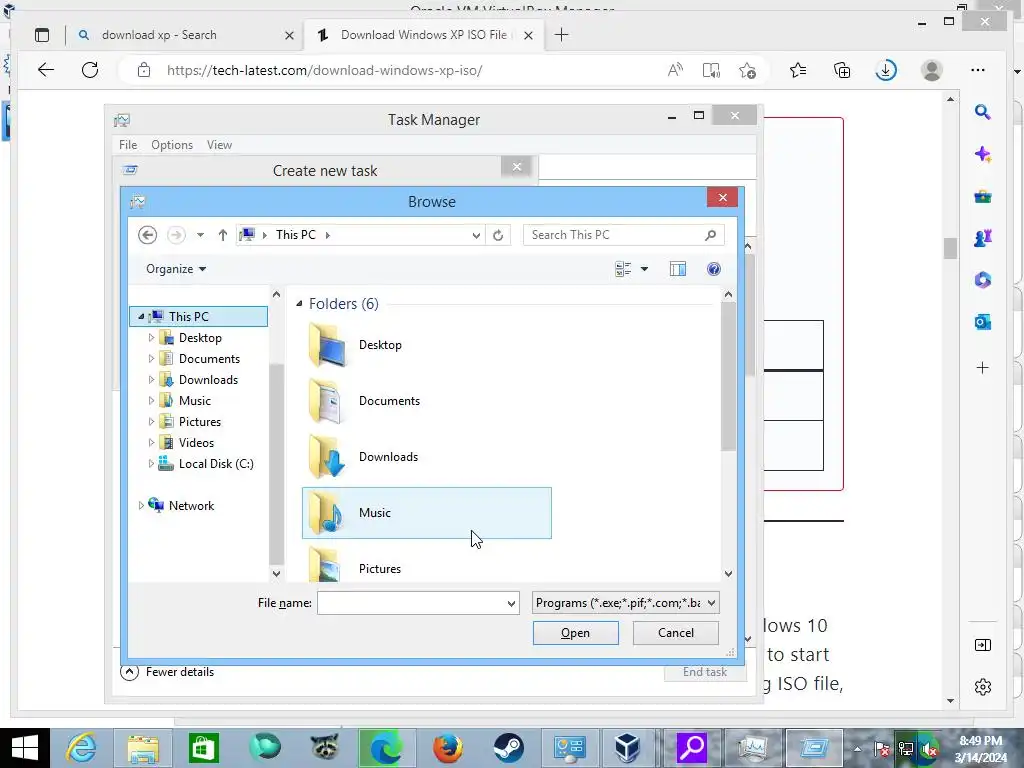Open Windows Start button

coord(25,748)
